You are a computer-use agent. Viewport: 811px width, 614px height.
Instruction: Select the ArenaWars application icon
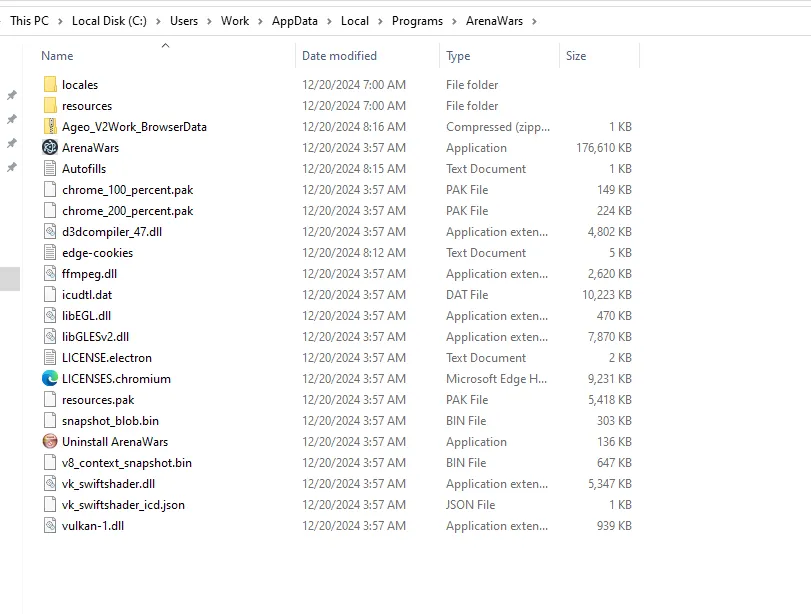tap(51, 148)
